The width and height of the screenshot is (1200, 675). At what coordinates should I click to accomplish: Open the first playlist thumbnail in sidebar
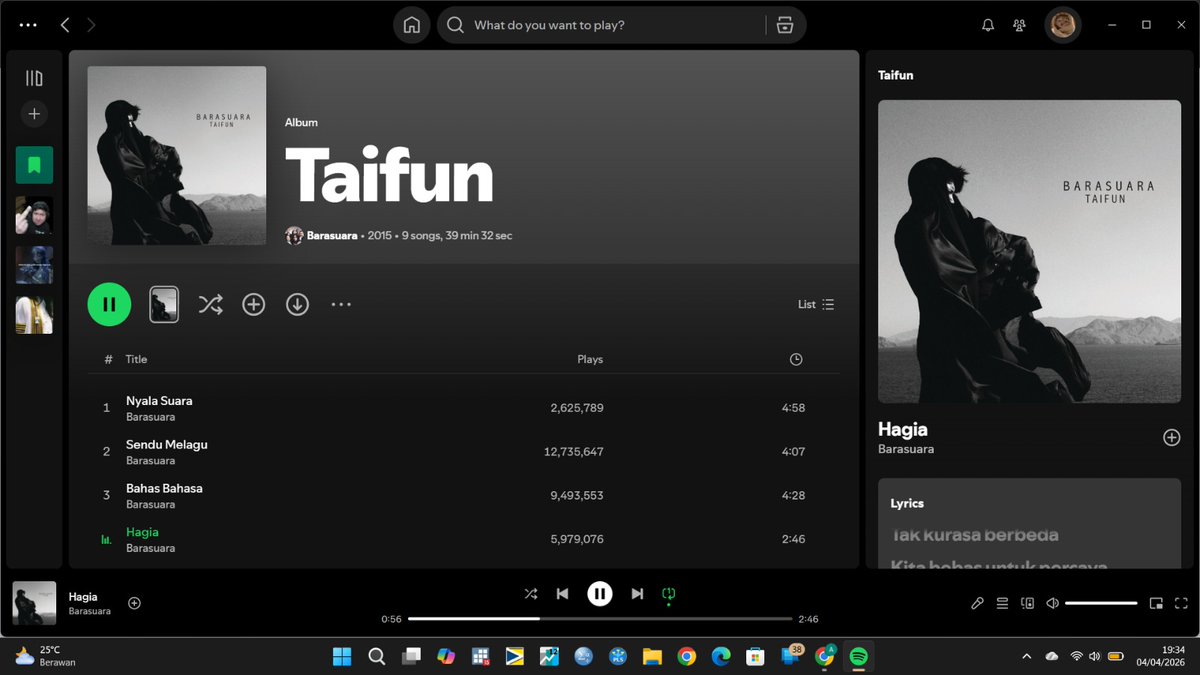[x=34, y=215]
